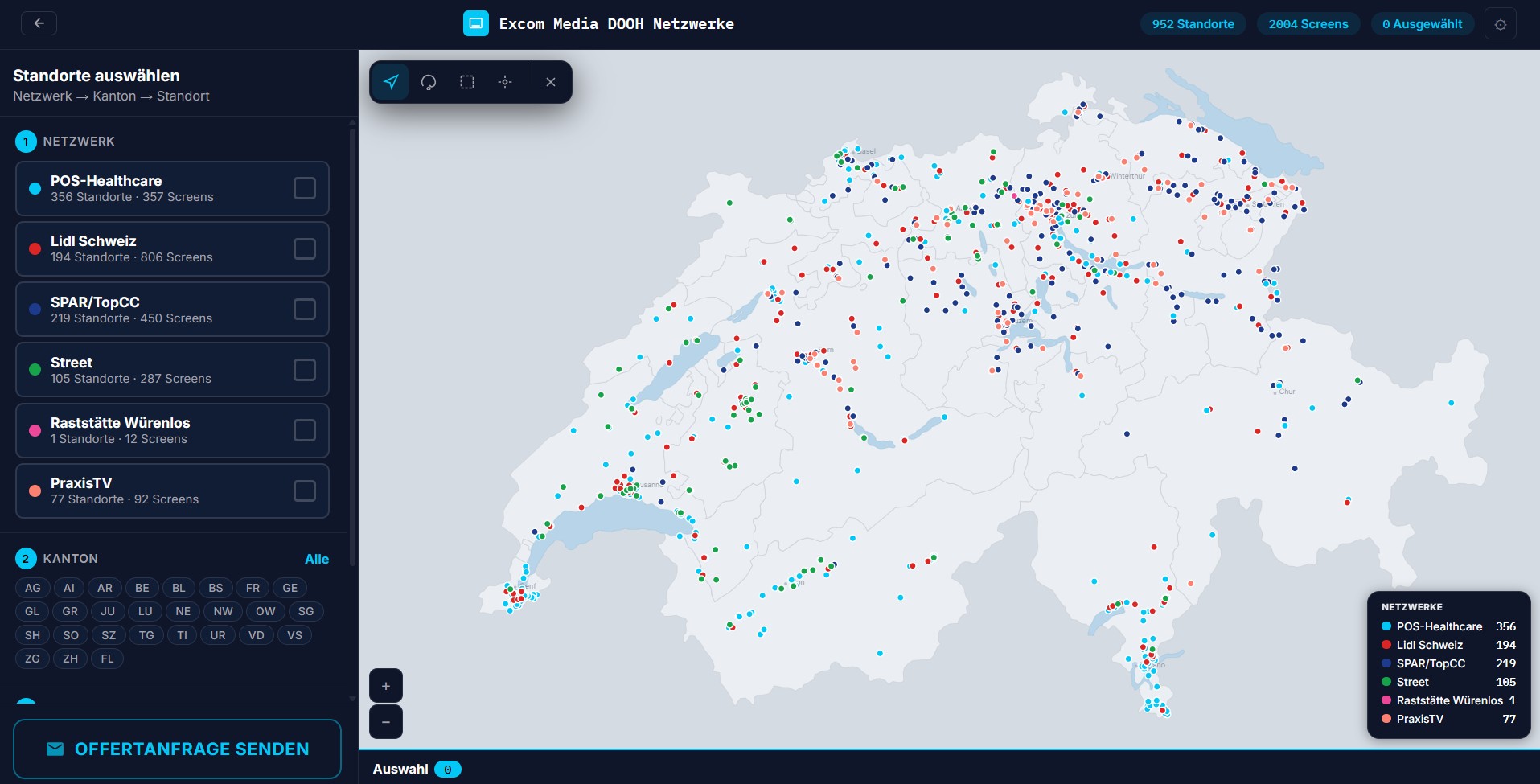This screenshot has height=784, width=1540.
Task: Select the Street network checkbox
Action: tap(305, 370)
